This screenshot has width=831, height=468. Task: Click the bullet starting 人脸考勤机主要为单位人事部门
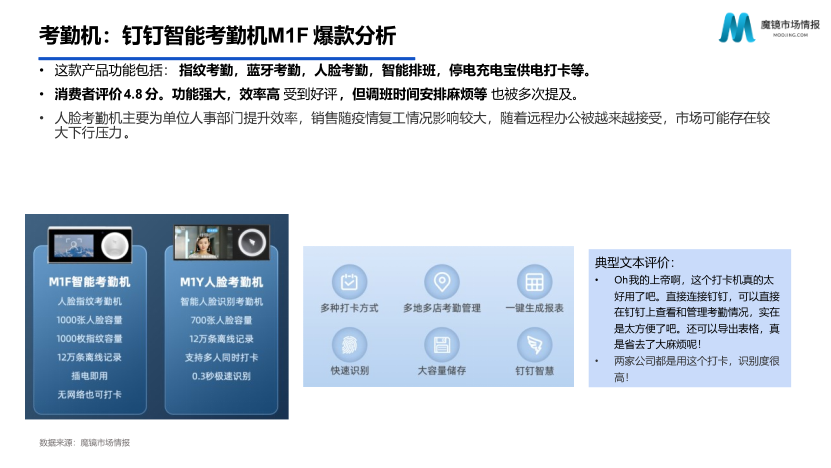click(412, 125)
